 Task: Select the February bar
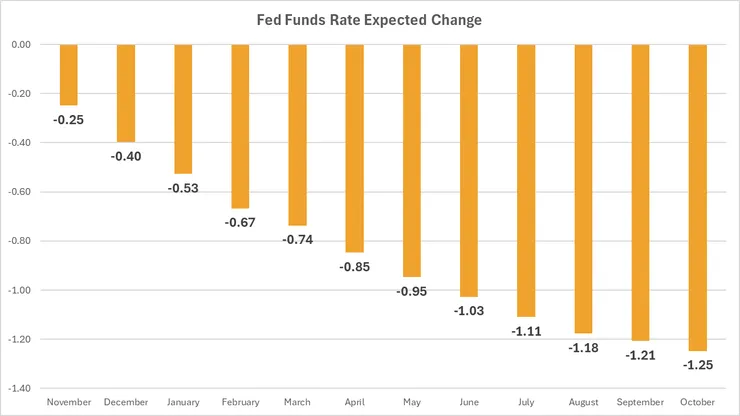240,126
